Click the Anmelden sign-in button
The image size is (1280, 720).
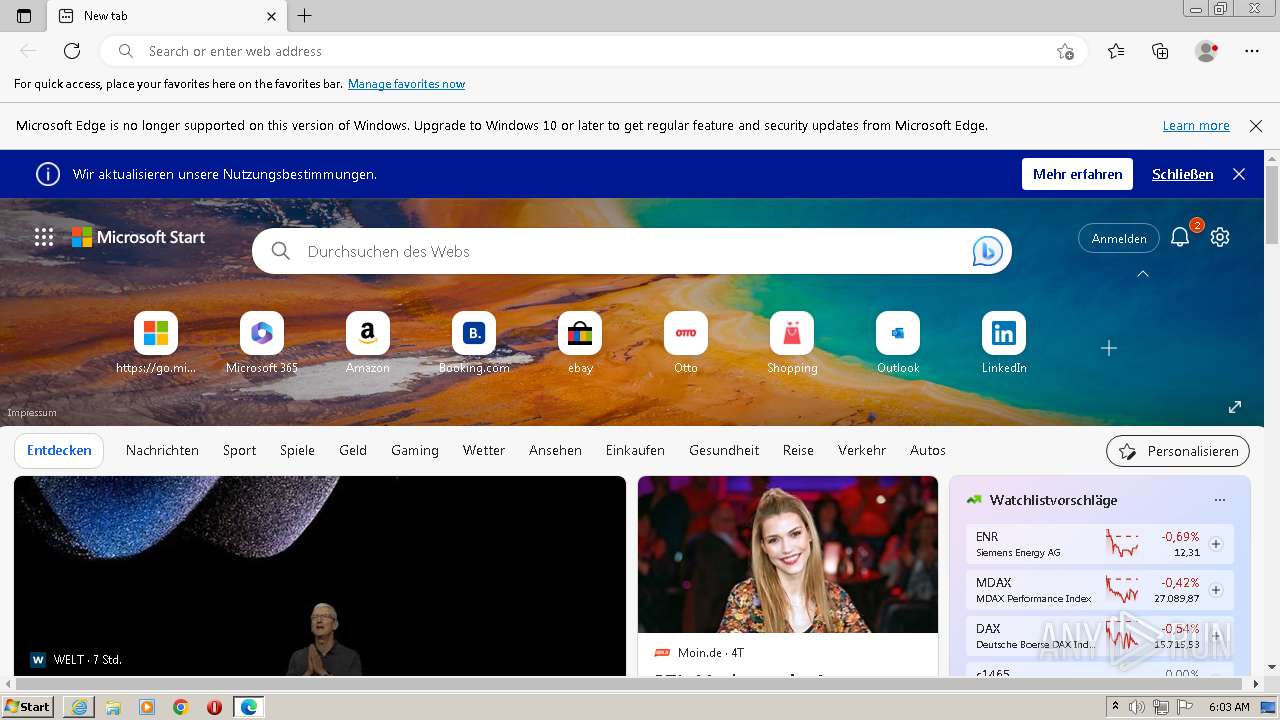pos(1119,238)
